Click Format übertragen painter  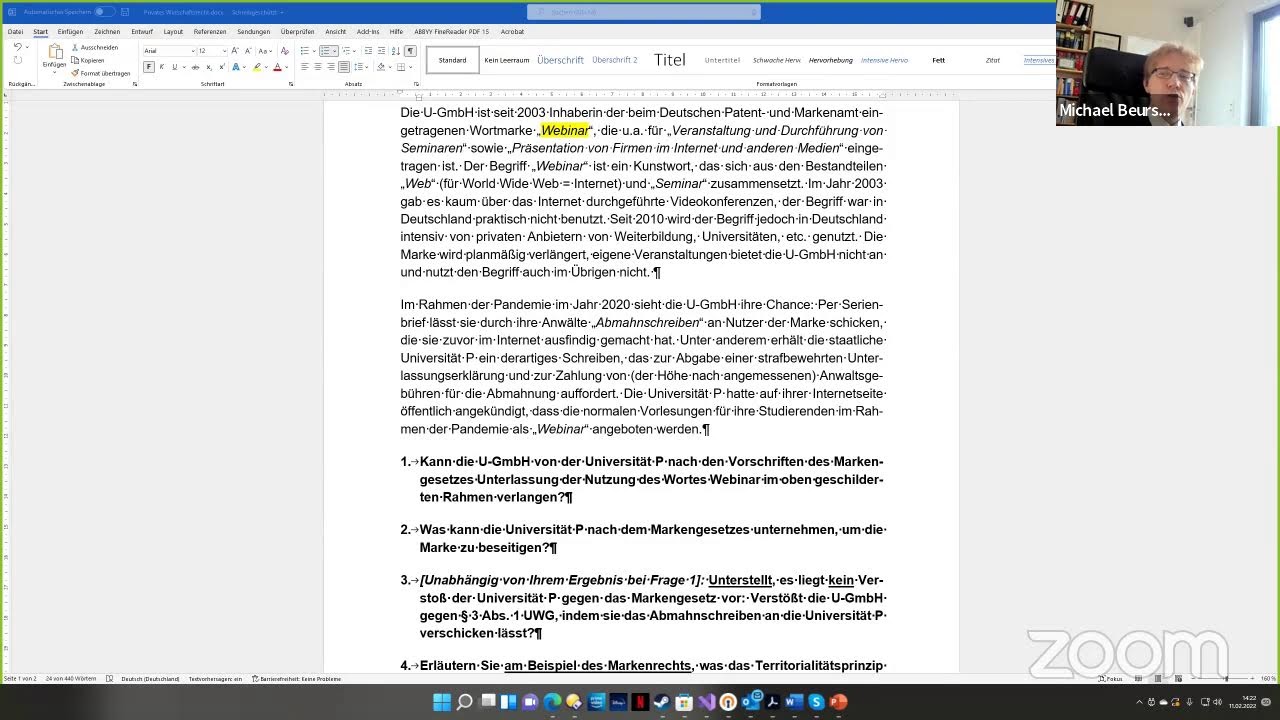click(x=100, y=73)
